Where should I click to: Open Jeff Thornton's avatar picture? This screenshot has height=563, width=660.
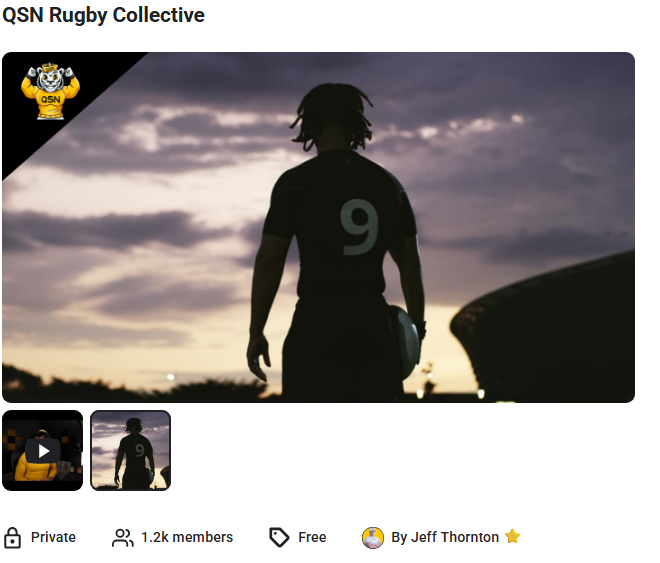(x=373, y=538)
